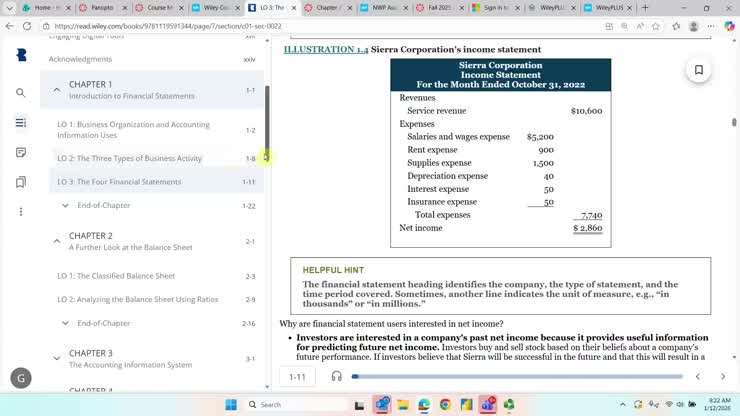Image resolution: width=740 pixels, height=416 pixels.
Task: Click the Net income $ 2,860 value
Action: 588,228
